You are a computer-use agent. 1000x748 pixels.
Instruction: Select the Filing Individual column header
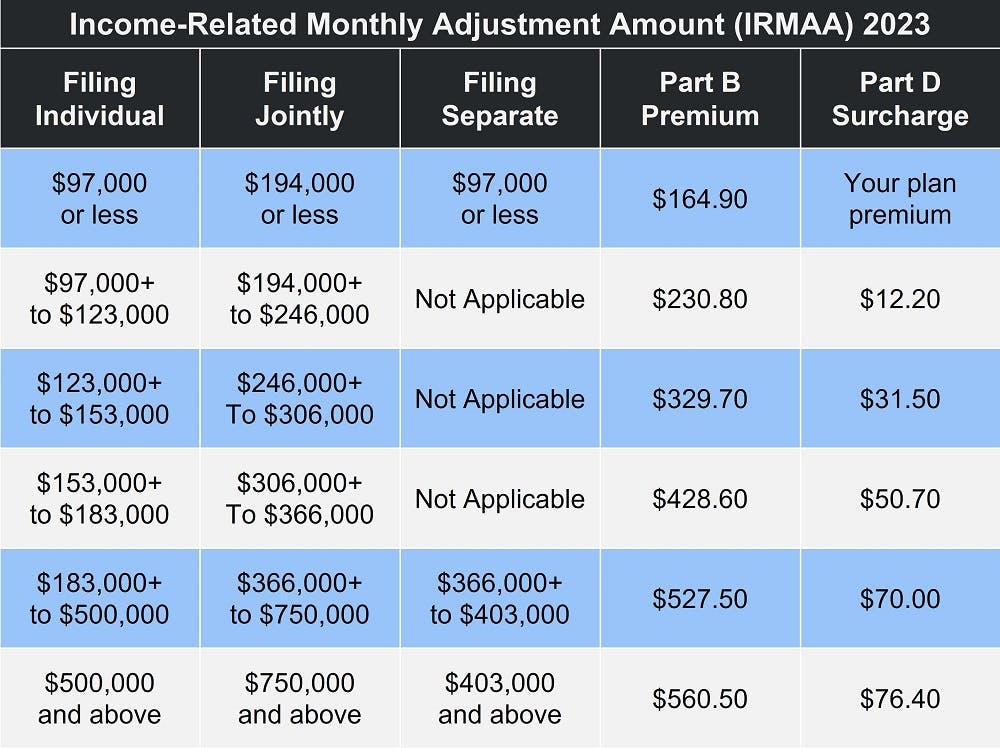click(x=100, y=99)
